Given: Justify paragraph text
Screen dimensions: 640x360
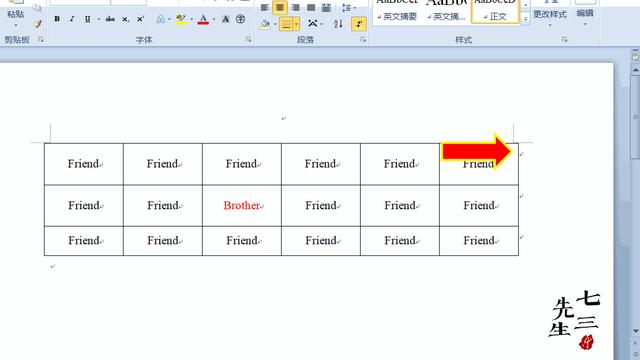Looking at the screenshot, I should pos(311,7).
